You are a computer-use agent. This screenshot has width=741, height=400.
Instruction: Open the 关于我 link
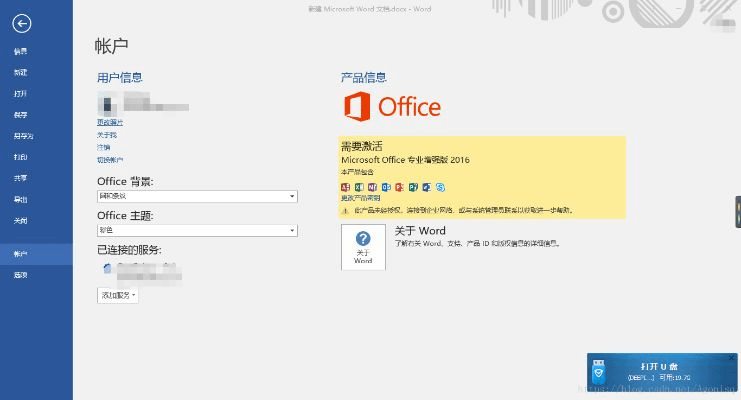click(x=107, y=135)
